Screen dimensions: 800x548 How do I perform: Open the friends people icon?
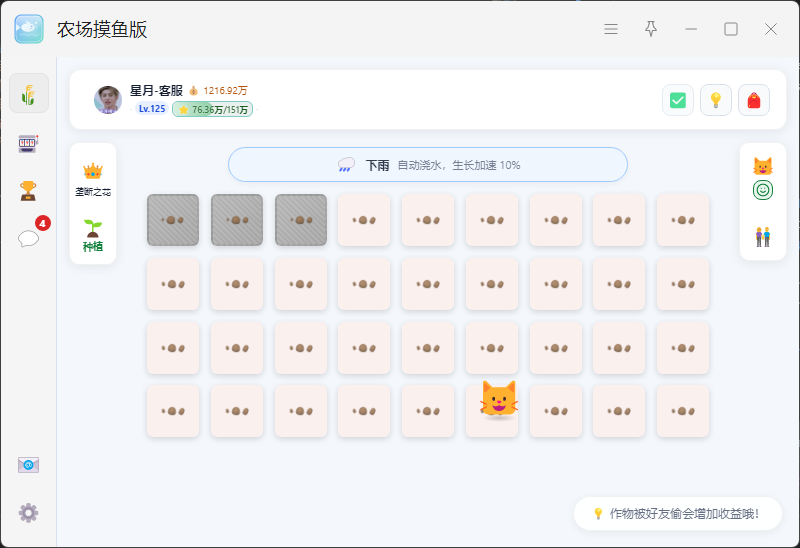coord(763,237)
